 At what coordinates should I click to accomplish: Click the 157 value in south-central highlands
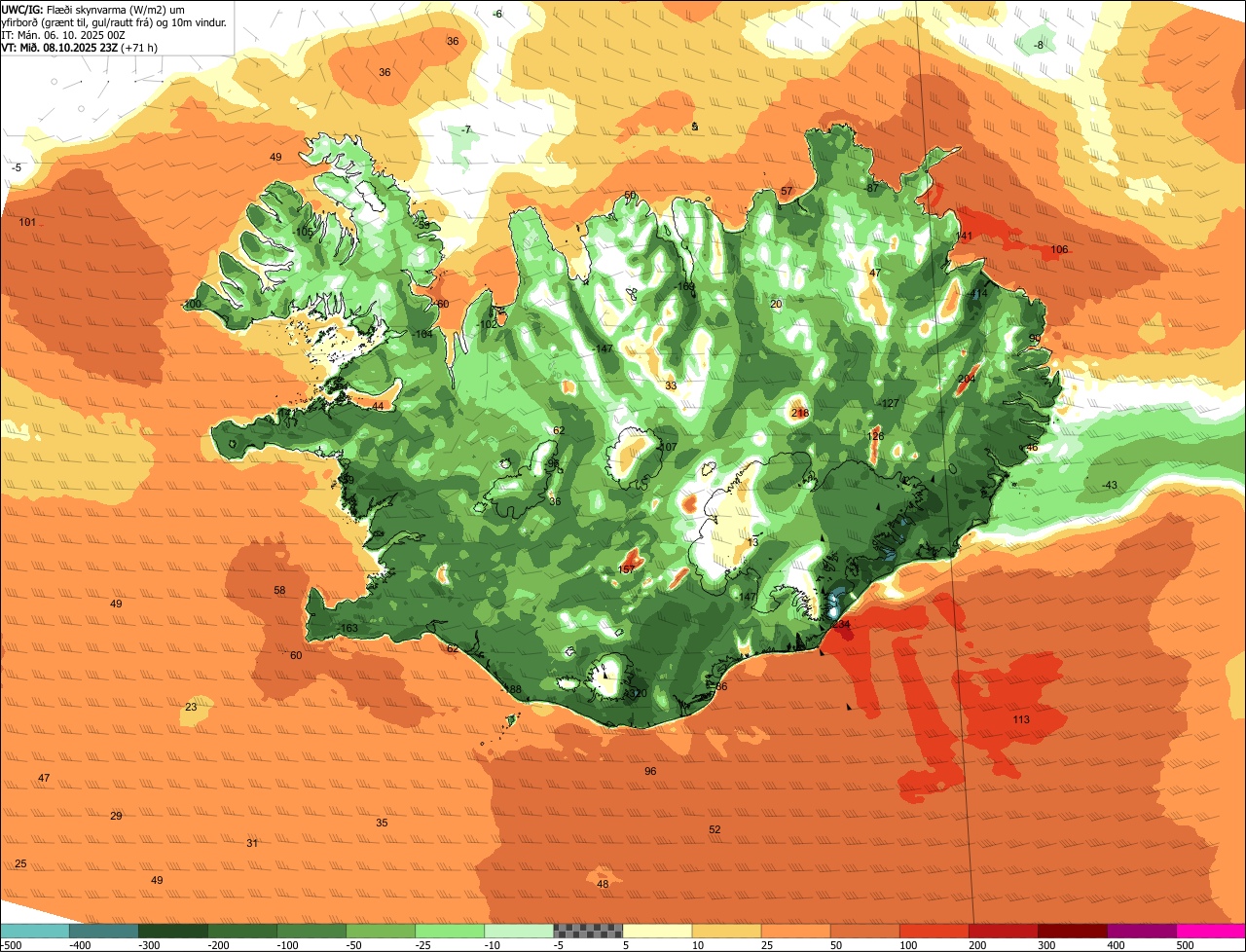click(x=627, y=569)
